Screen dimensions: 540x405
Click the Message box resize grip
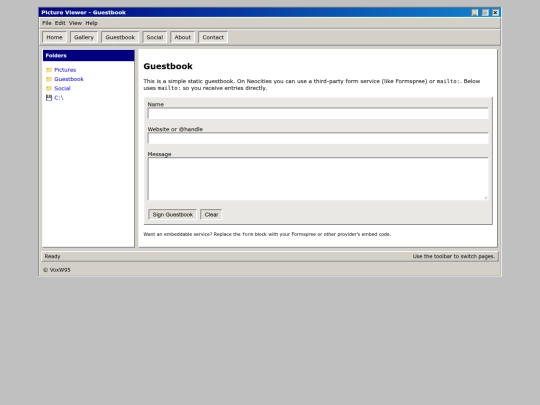(x=486, y=197)
